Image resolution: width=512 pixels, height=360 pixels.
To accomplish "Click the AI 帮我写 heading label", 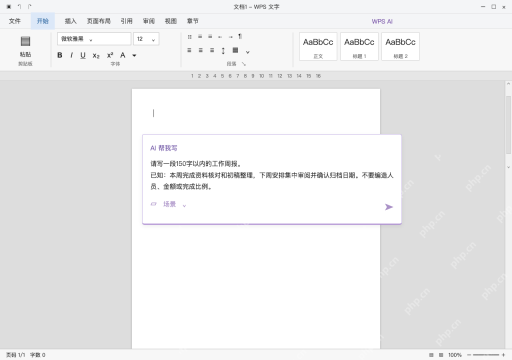I will [164, 148].
